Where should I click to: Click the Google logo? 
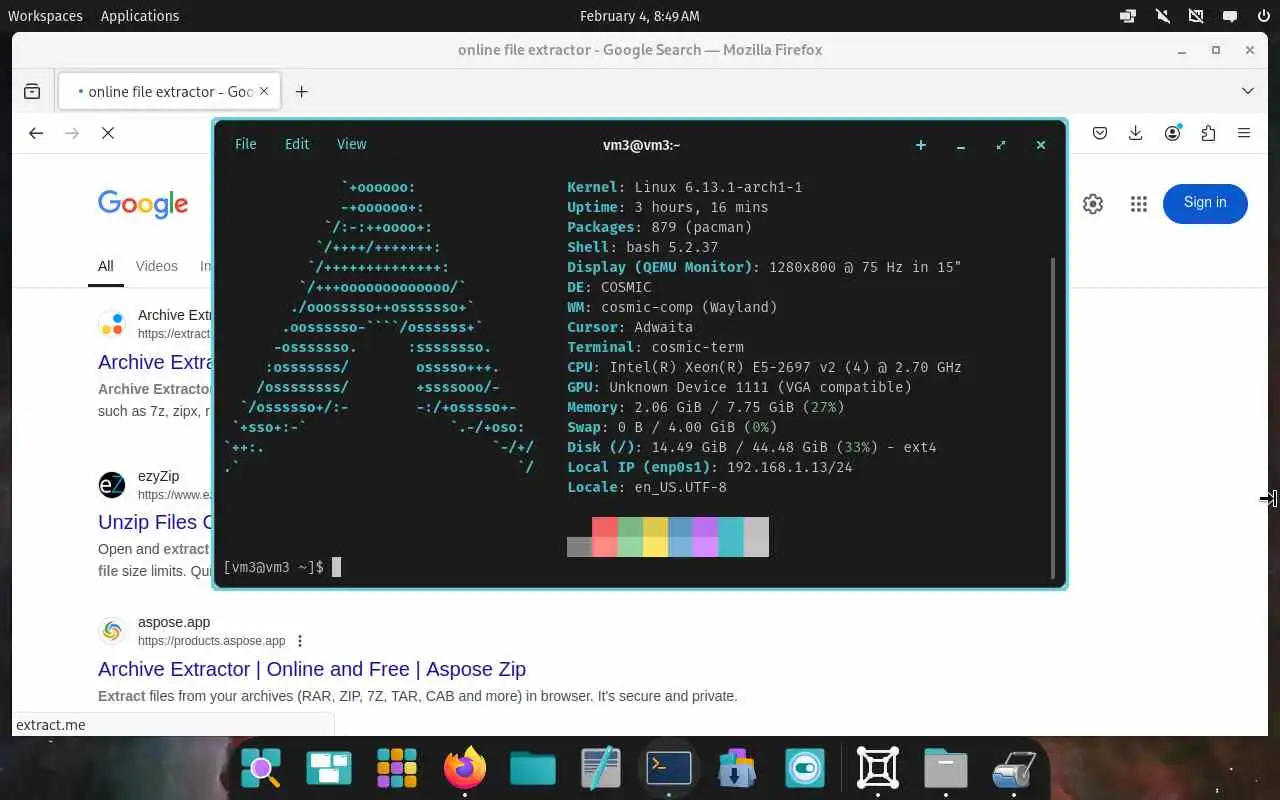pos(143,204)
